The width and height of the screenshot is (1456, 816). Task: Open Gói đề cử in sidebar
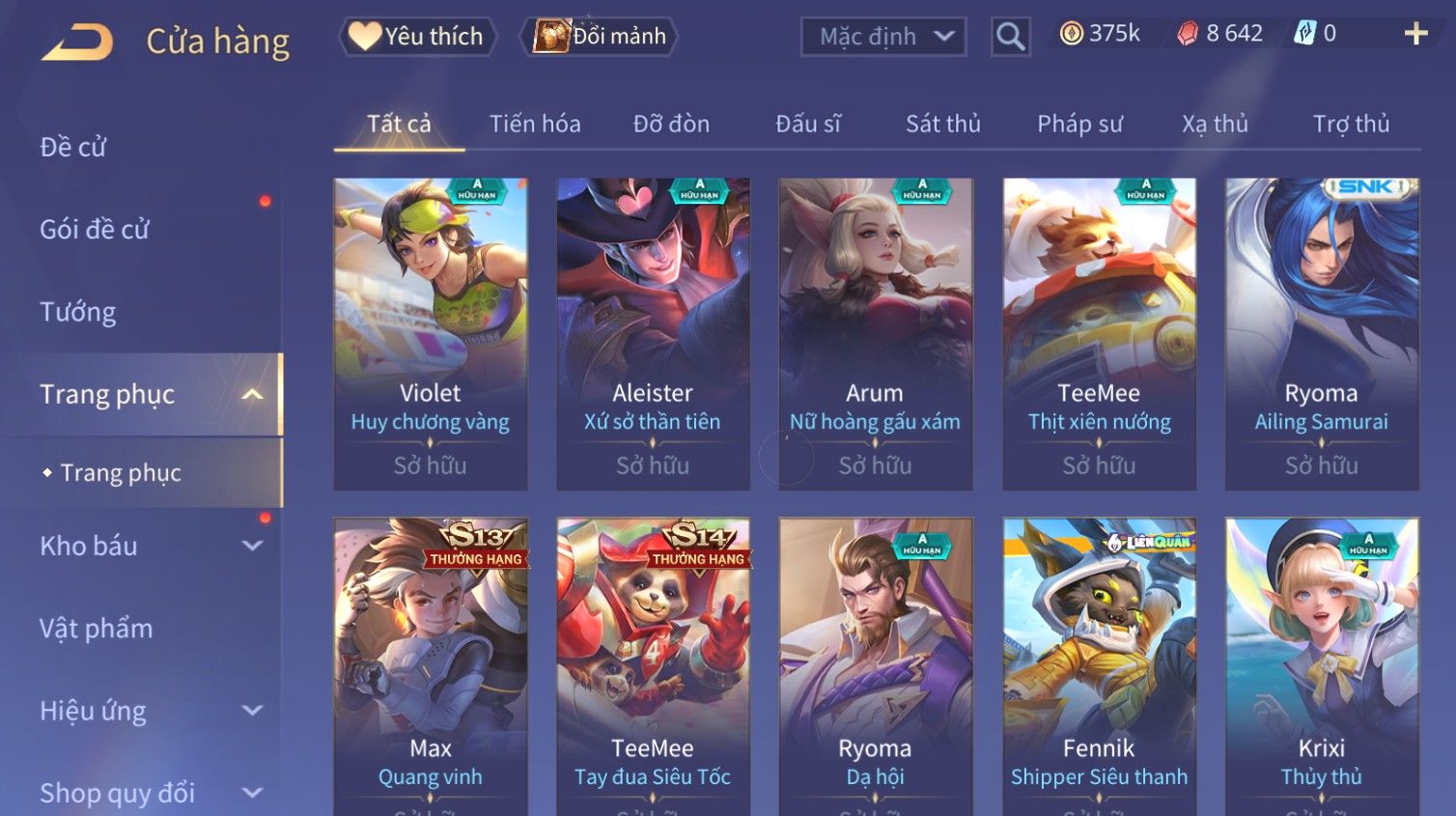point(95,230)
